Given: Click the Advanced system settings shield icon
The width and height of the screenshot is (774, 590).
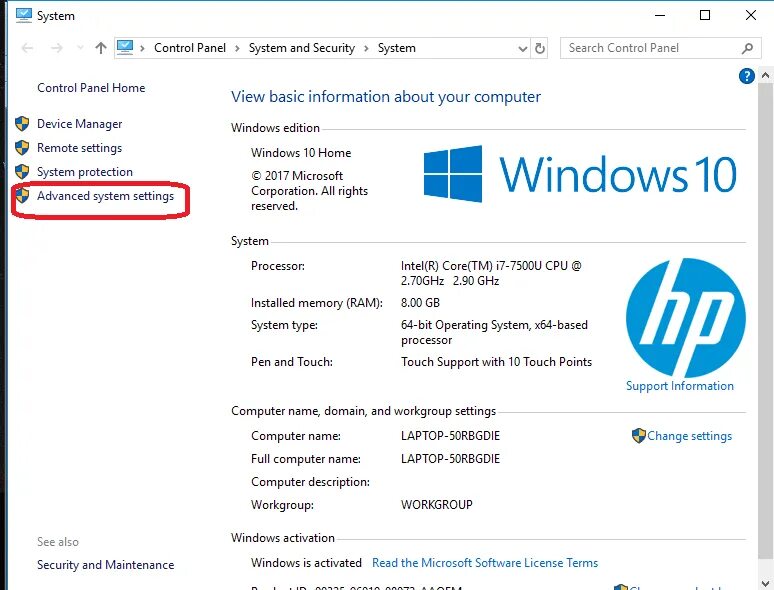Looking at the screenshot, I should [22, 196].
